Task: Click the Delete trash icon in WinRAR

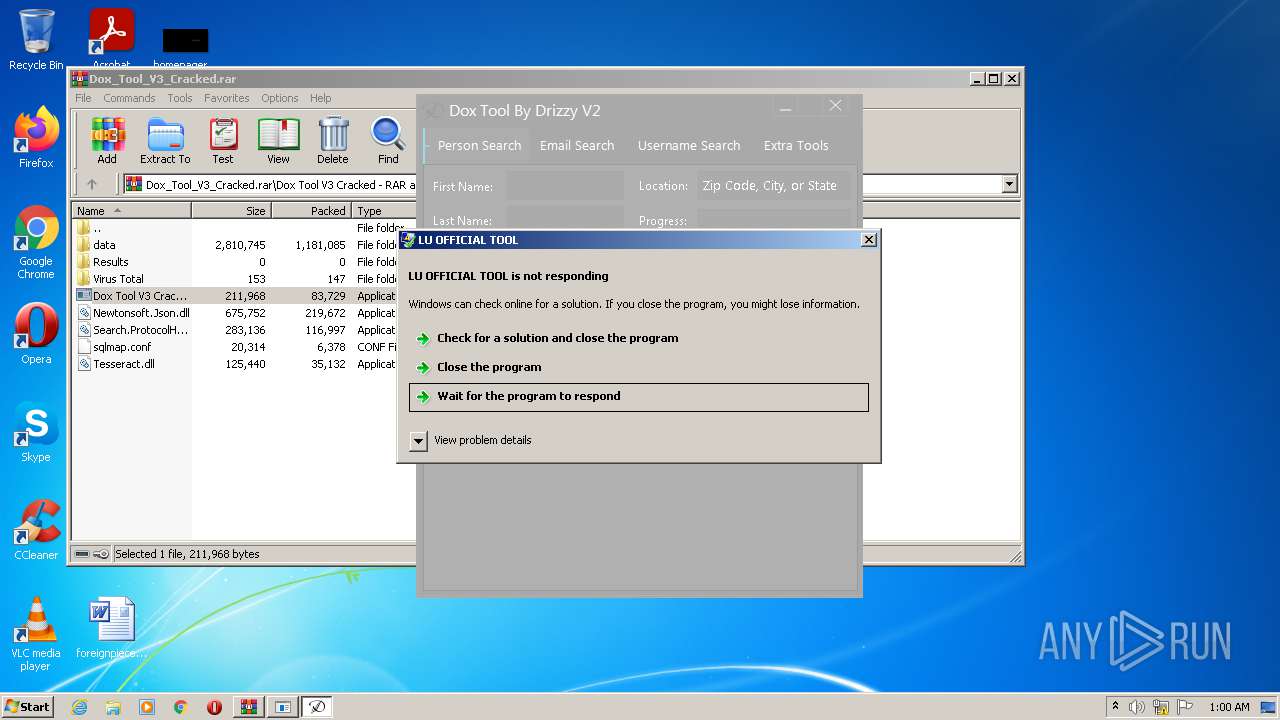Action: [x=333, y=141]
